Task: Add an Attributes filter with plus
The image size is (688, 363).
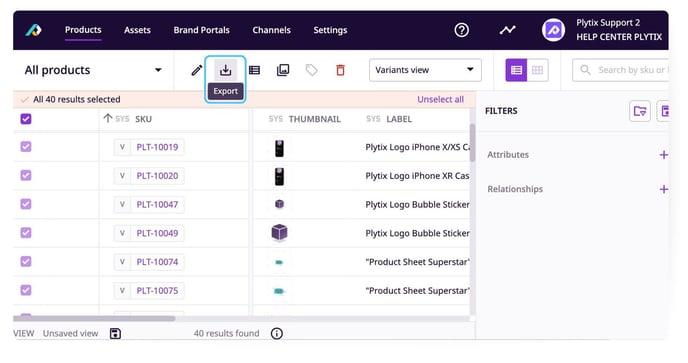Action: pos(664,155)
